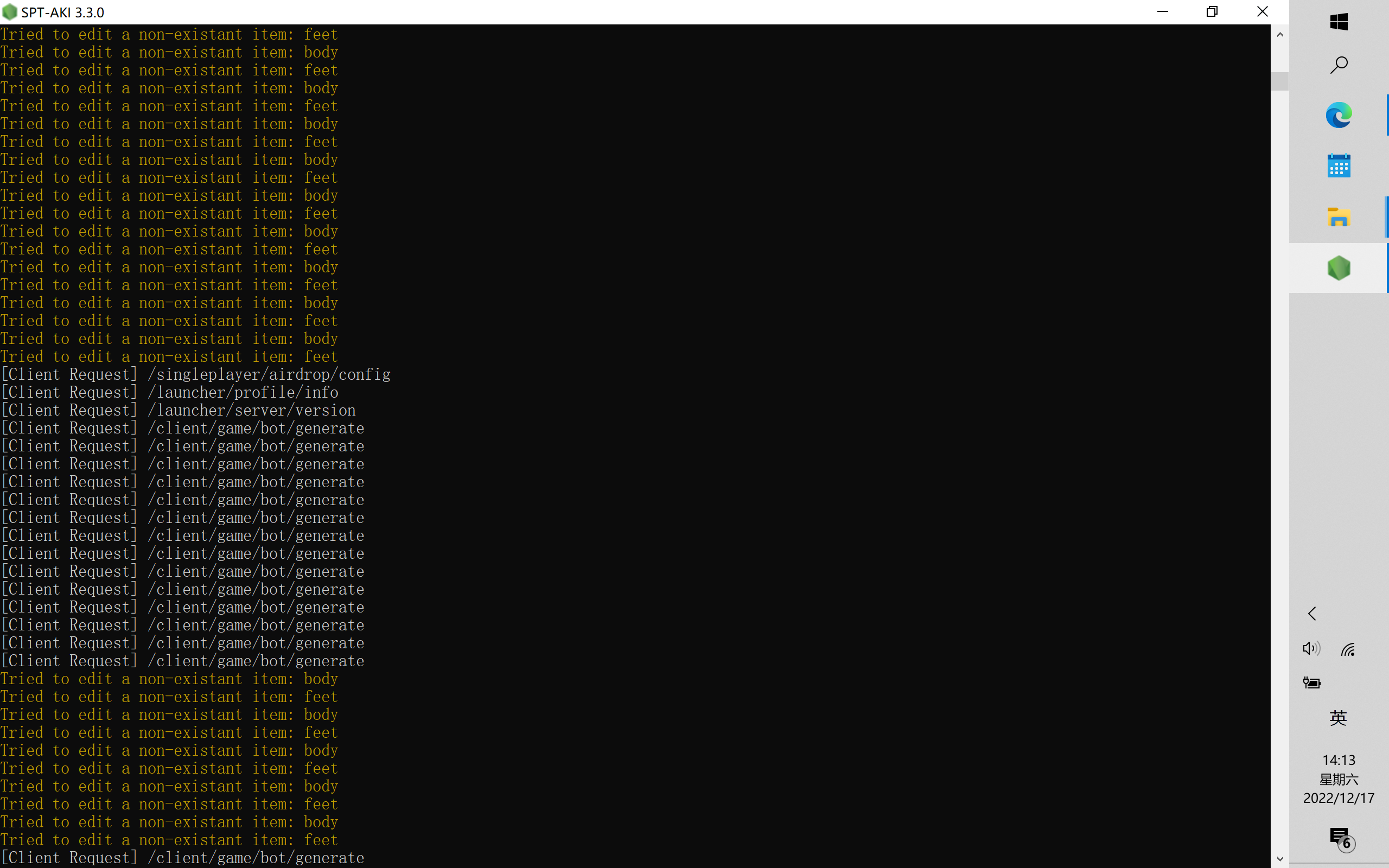1389x868 pixels.
Task: Toggle the 英 input language indicator
Action: click(1338, 718)
